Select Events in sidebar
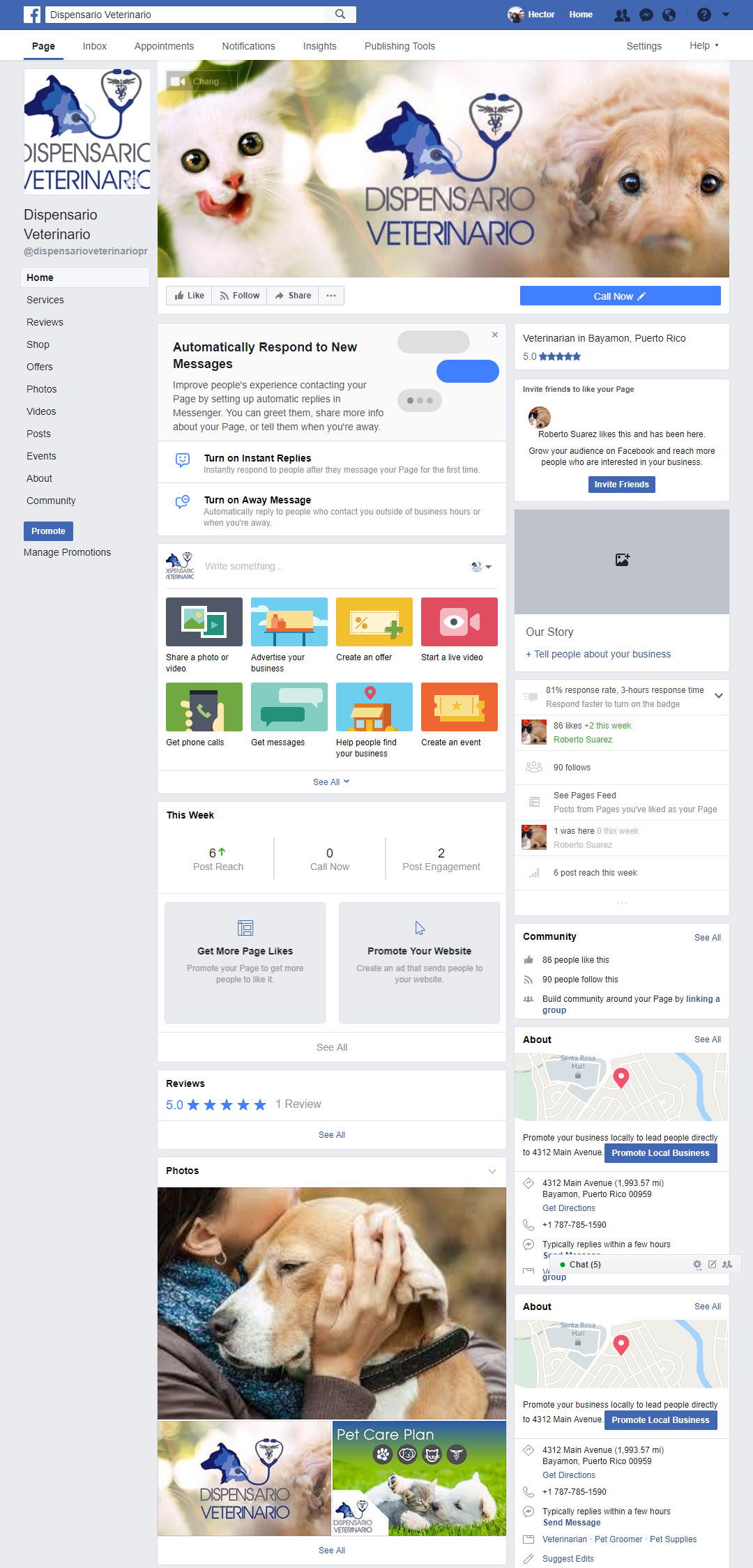This screenshot has width=753, height=1568. (x=41, y=456)
